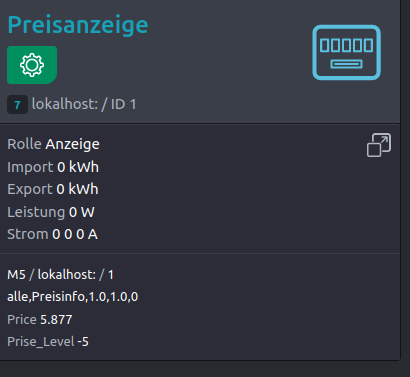
Task: Select the Price 5.877 value
Action: (x=56, y=320)
